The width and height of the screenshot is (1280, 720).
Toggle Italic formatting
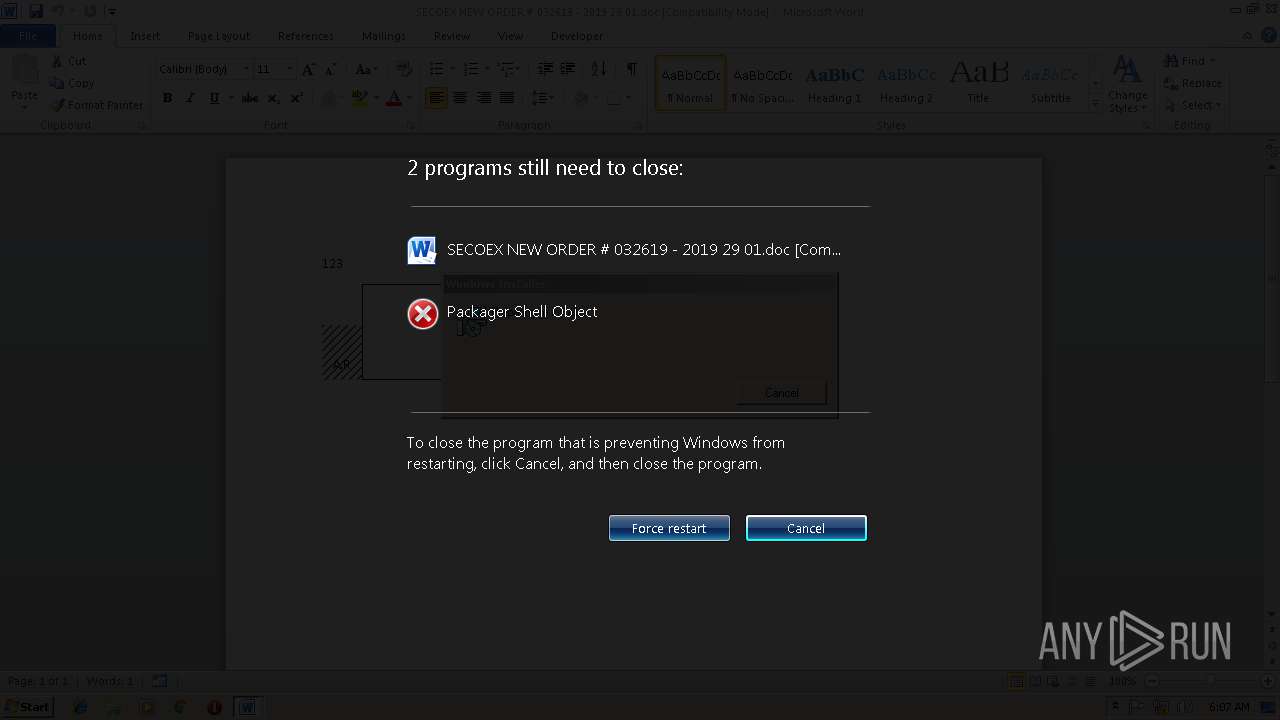(190, 98)
